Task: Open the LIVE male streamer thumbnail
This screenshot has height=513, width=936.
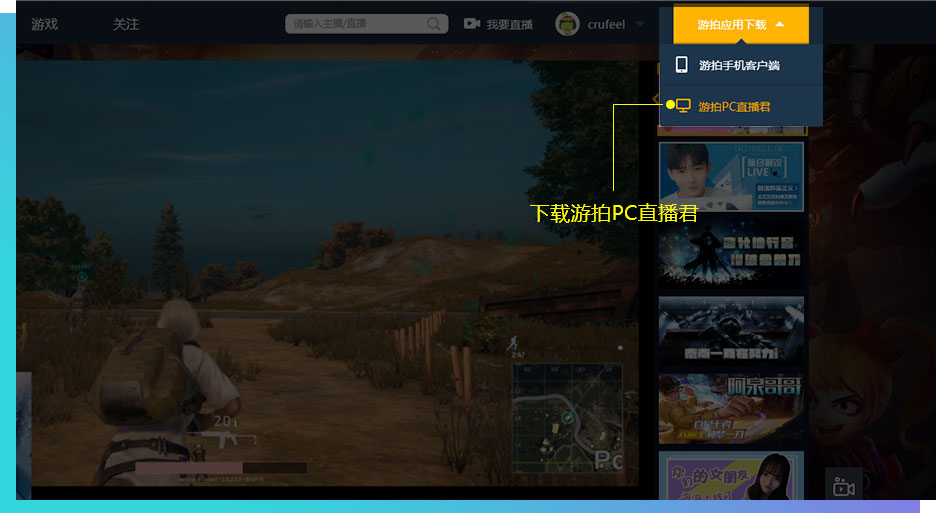Action: (x=730, y=177)
